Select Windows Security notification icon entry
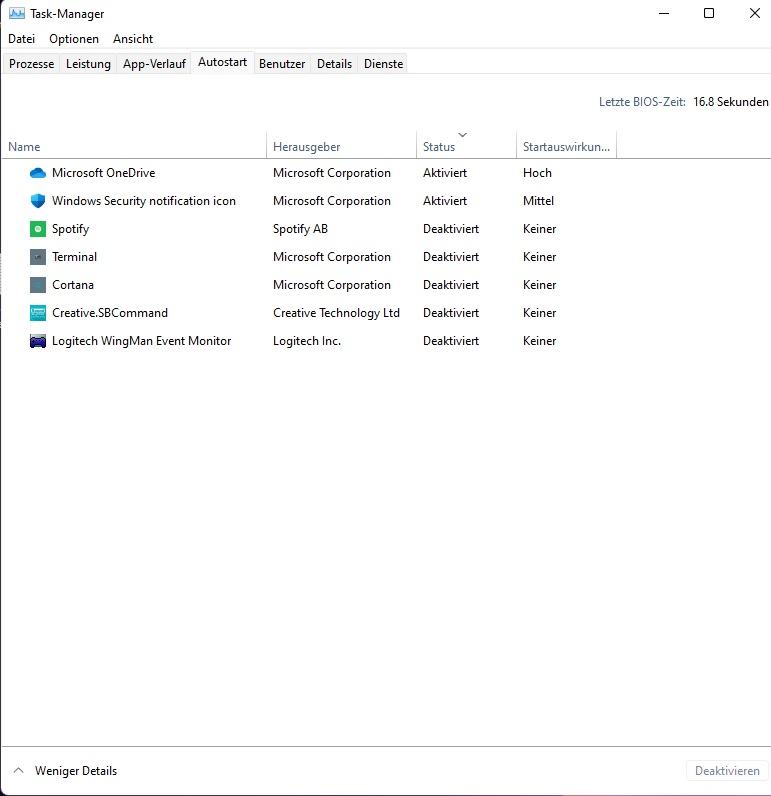This screenshot has width=771, height=796. 144,201
